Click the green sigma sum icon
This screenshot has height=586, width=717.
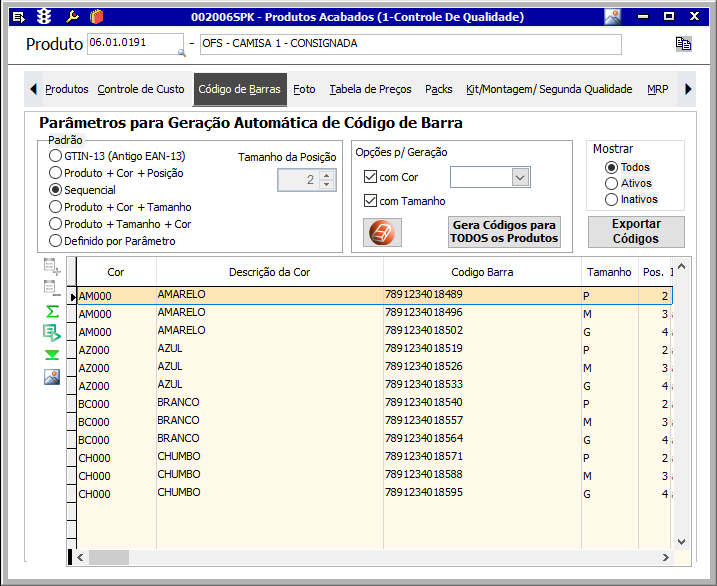(x=53, y=312)
